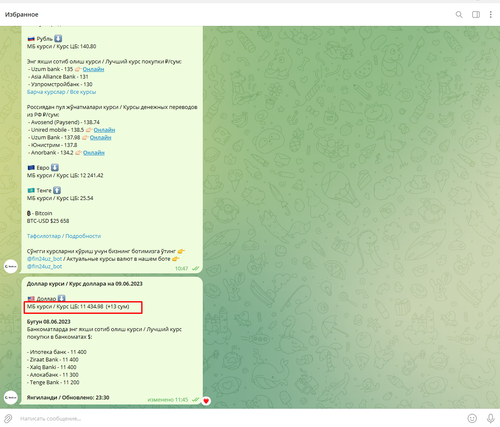The image size is (500, 427).
Task: Click sender avatar beside the 11:45 message
Action: pyautogui.click(x=11, y=397)
